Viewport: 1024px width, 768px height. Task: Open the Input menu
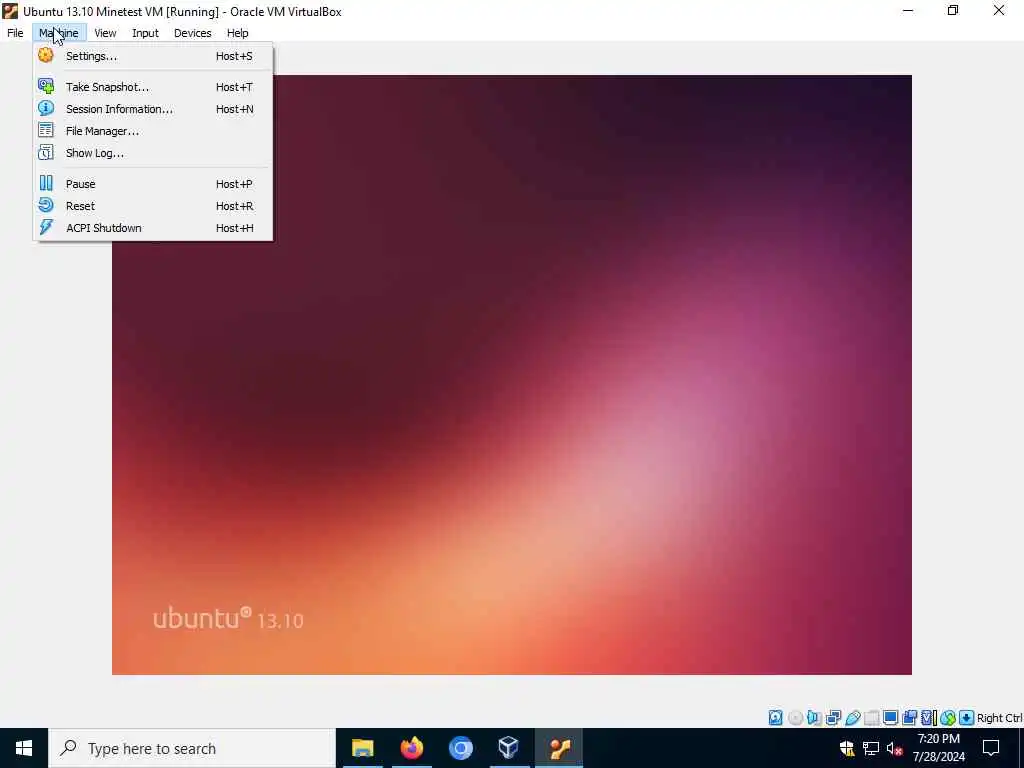coord(145,33)
